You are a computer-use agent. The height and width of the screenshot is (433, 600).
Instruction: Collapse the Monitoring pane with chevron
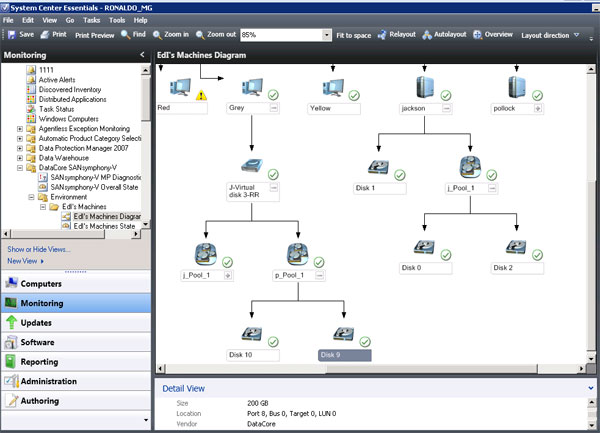(x=142, y=55)
